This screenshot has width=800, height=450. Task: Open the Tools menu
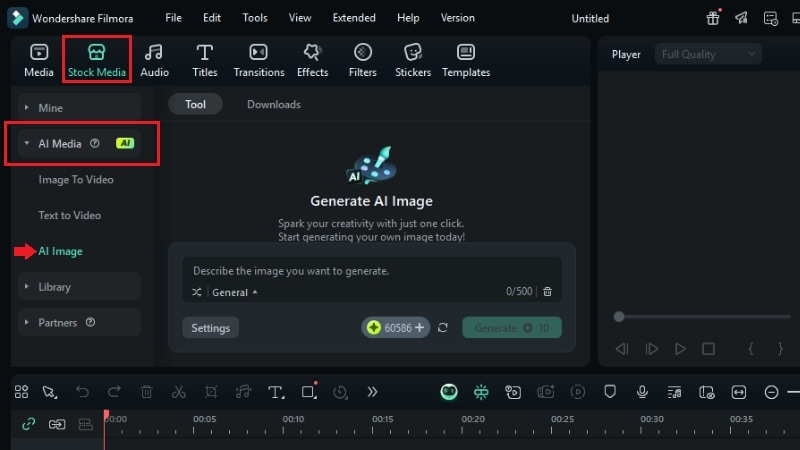[255, 18]
